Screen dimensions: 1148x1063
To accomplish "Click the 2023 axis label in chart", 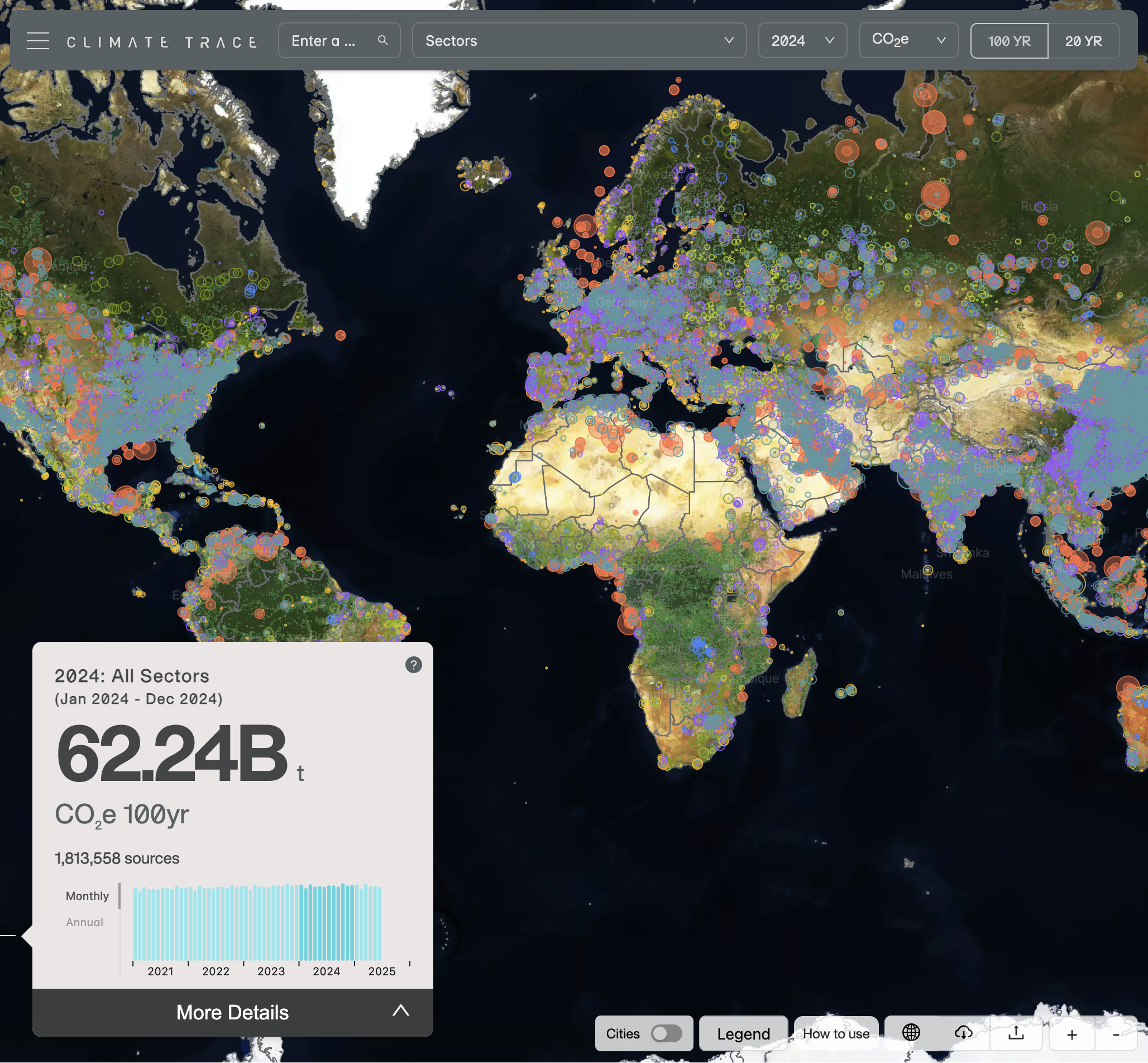I will coord(271,971).
